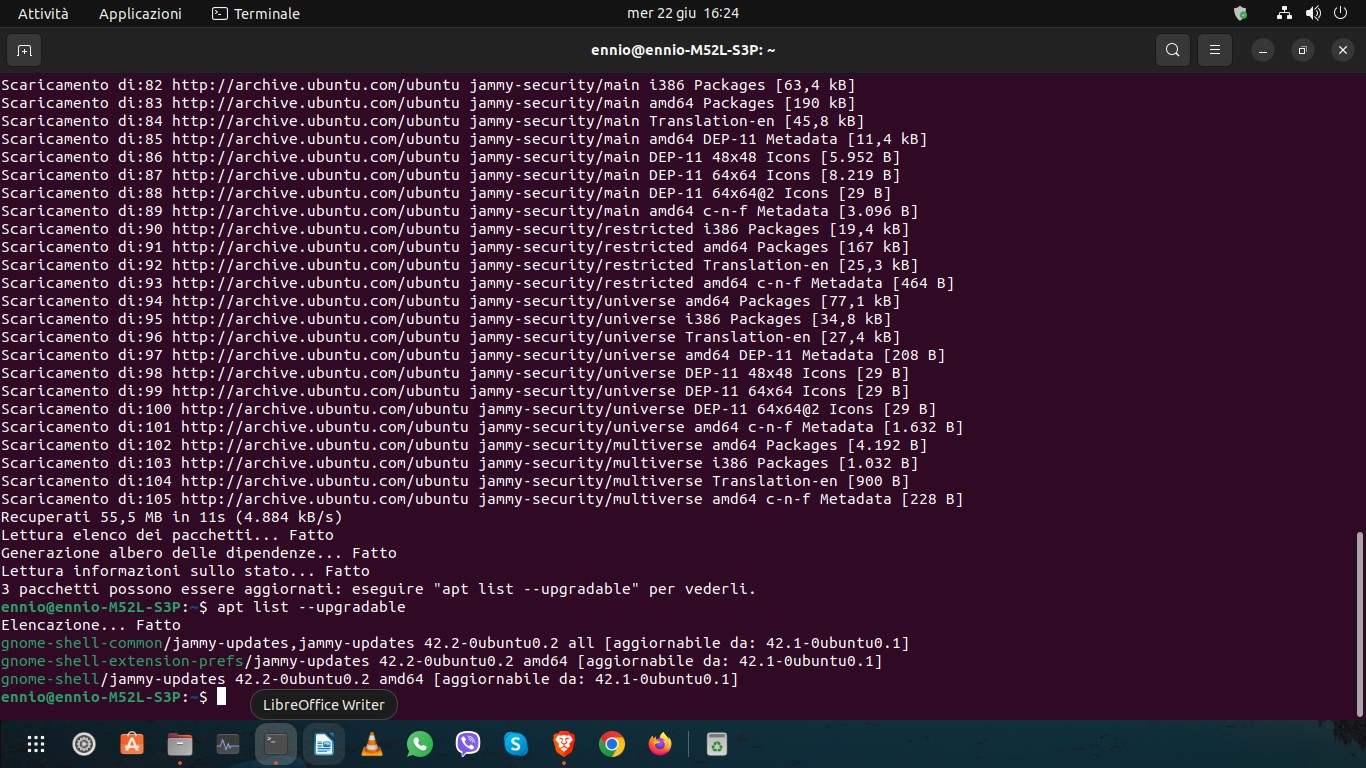Click "3 pacchetti possono essere aggiornati" line

tap(378, 589)
